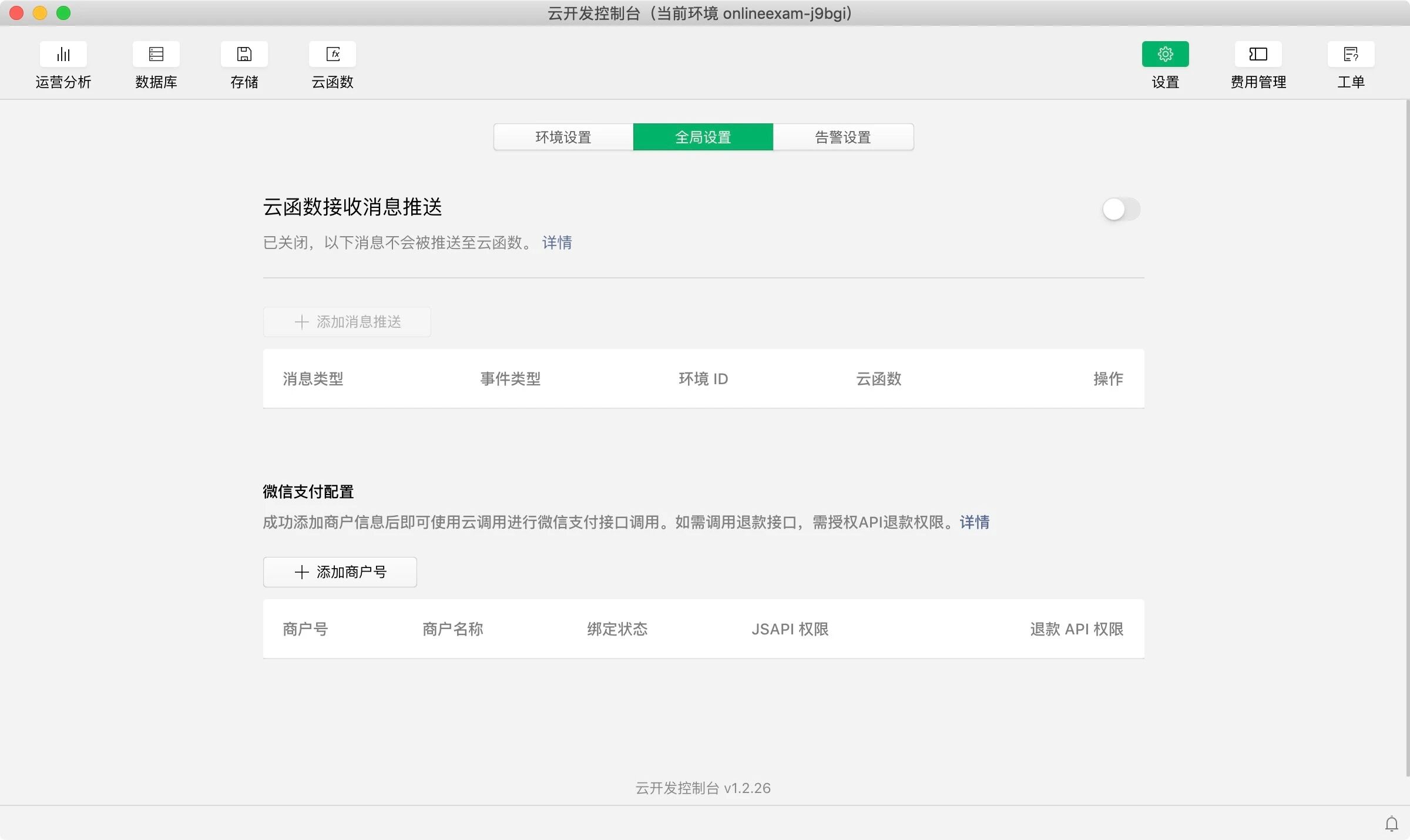Open the 云函数 cloud functions icon
1410x840 pixels.
(333, 55)
